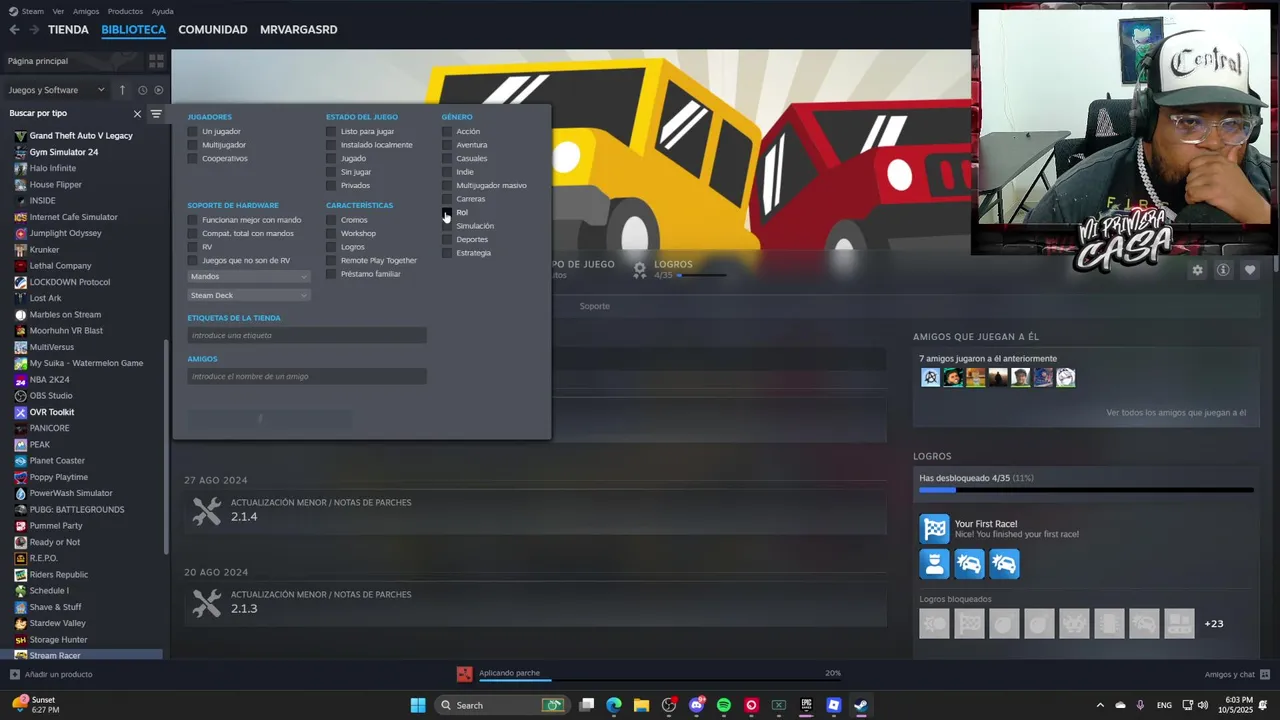
Task: Tick the 'Acción' genre checkbox
Action: pyautogui.click(x=447, y=131)
